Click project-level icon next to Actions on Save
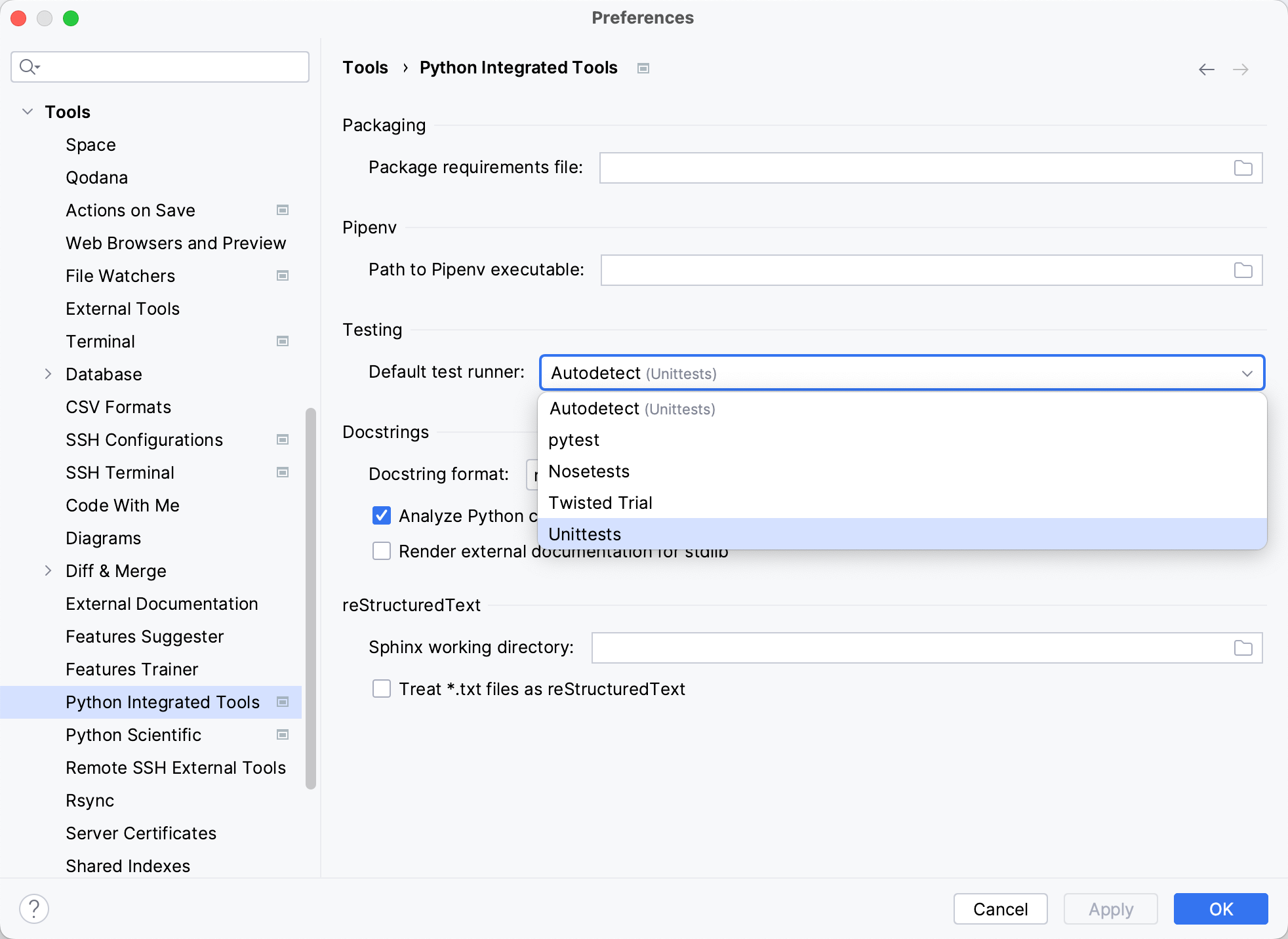 [283, 210]
